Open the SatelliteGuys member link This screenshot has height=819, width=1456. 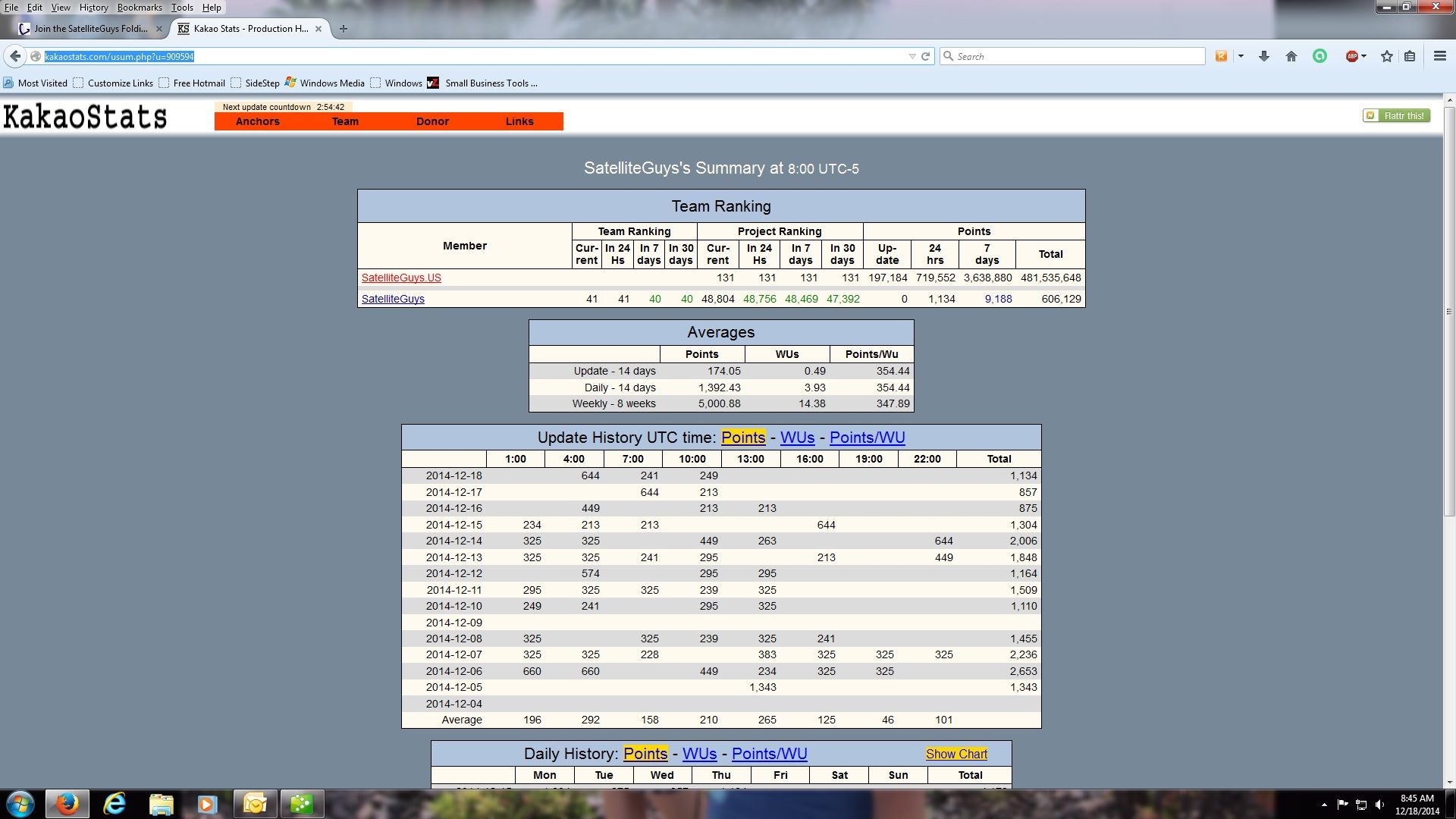[x=393, y=299]
